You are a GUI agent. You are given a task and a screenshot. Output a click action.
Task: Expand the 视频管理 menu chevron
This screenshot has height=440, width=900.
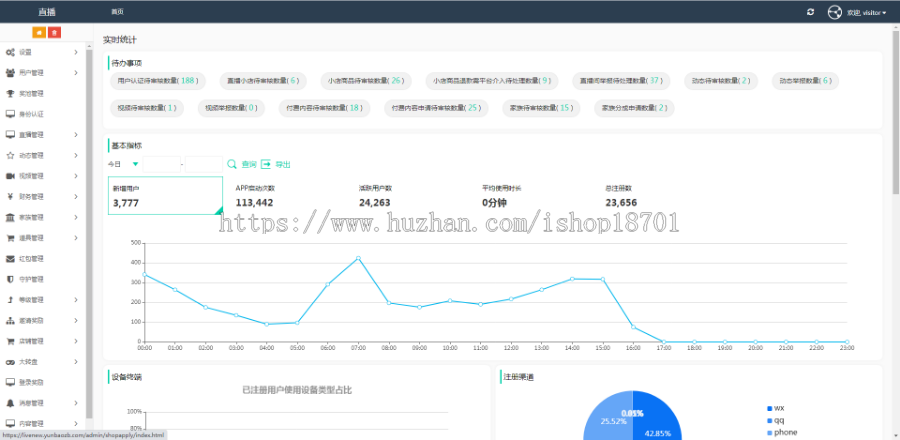[76, 176]
